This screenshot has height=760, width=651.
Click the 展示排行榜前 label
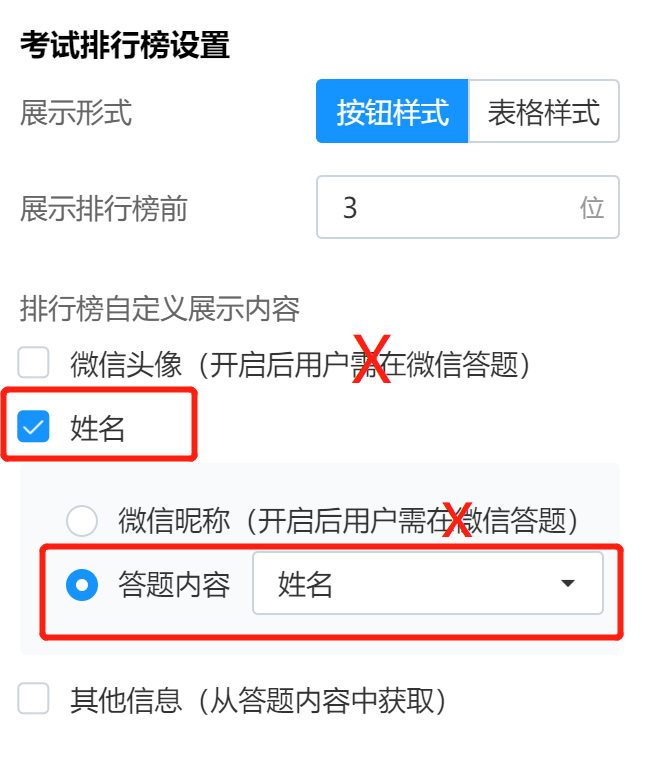(104, 208)
